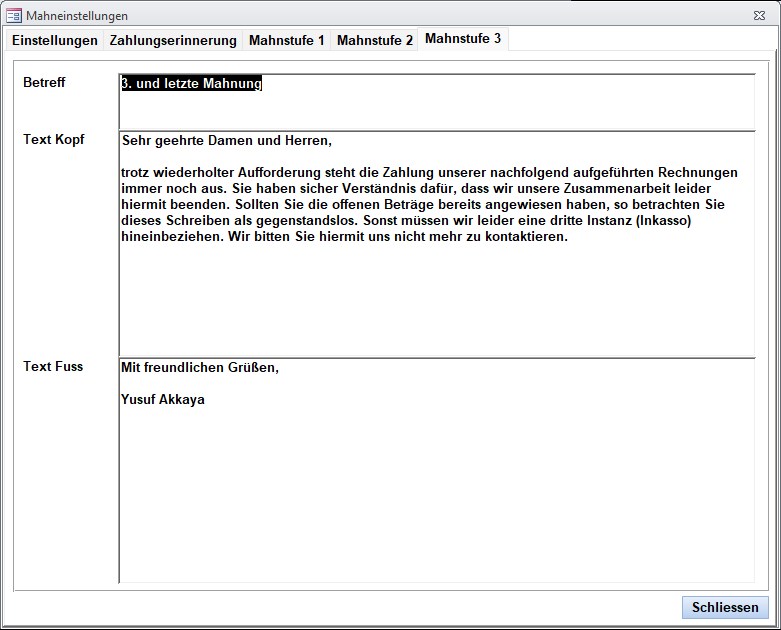Screen dimensions: 781x630
Task: Go to the Mahnstufe 2 tab
Action: coord(374,40)
